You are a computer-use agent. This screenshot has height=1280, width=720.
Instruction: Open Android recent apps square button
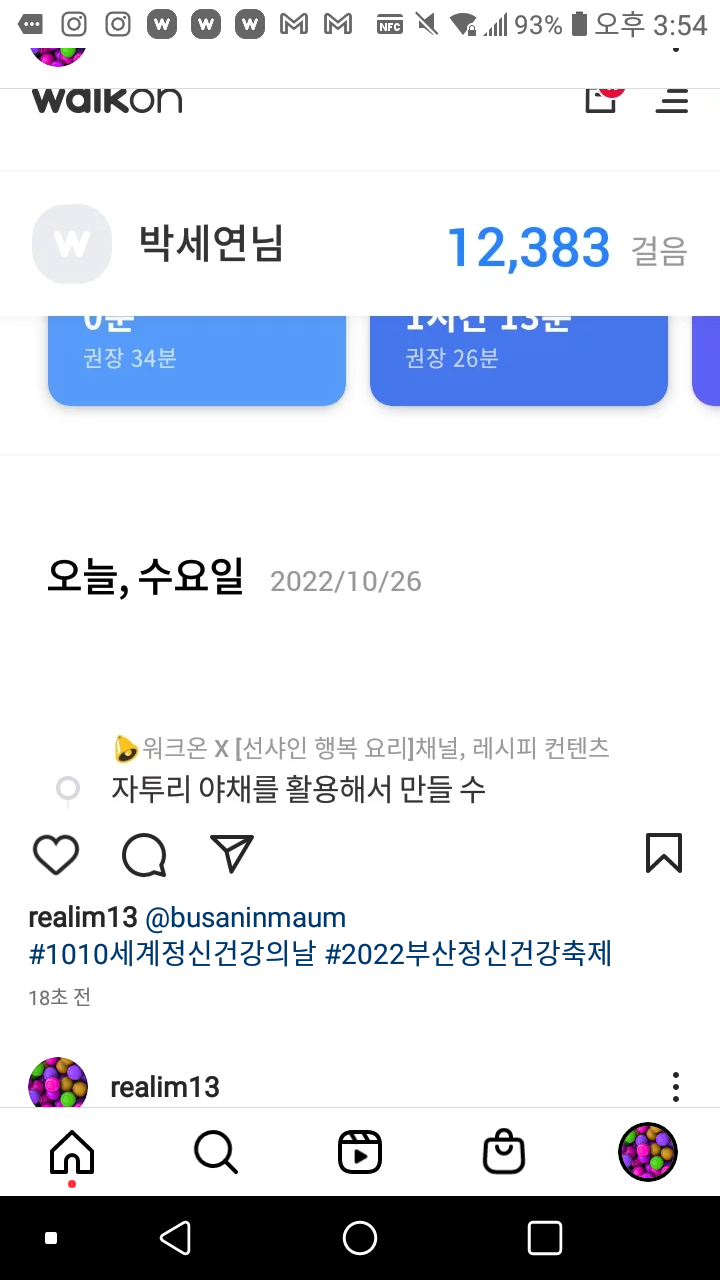pos(545,1238)
